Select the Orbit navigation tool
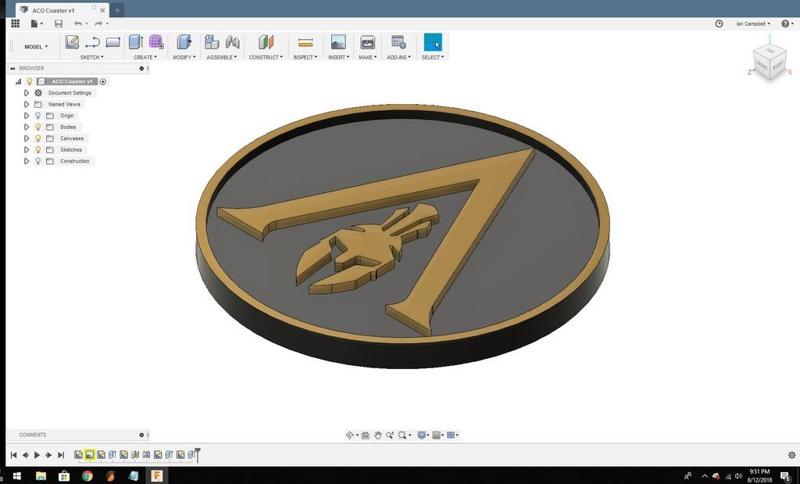This screenshot has height=484, width=800. pos(350,435)
